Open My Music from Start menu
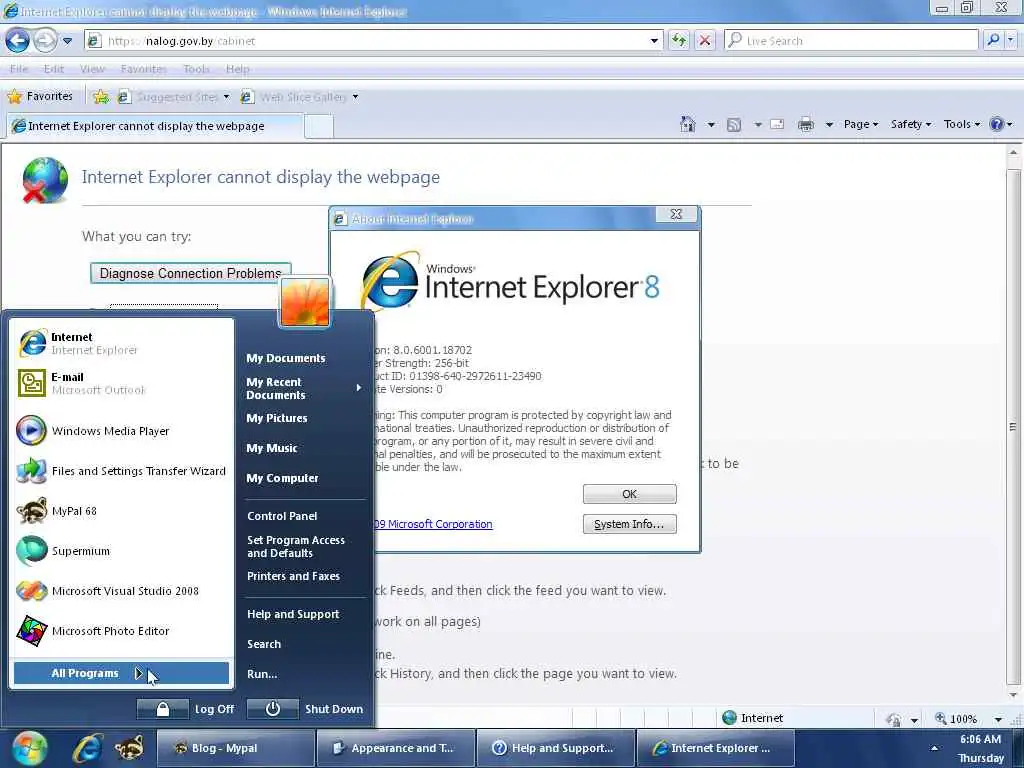This screenshot has width=1024, height=768. (272, 448)
